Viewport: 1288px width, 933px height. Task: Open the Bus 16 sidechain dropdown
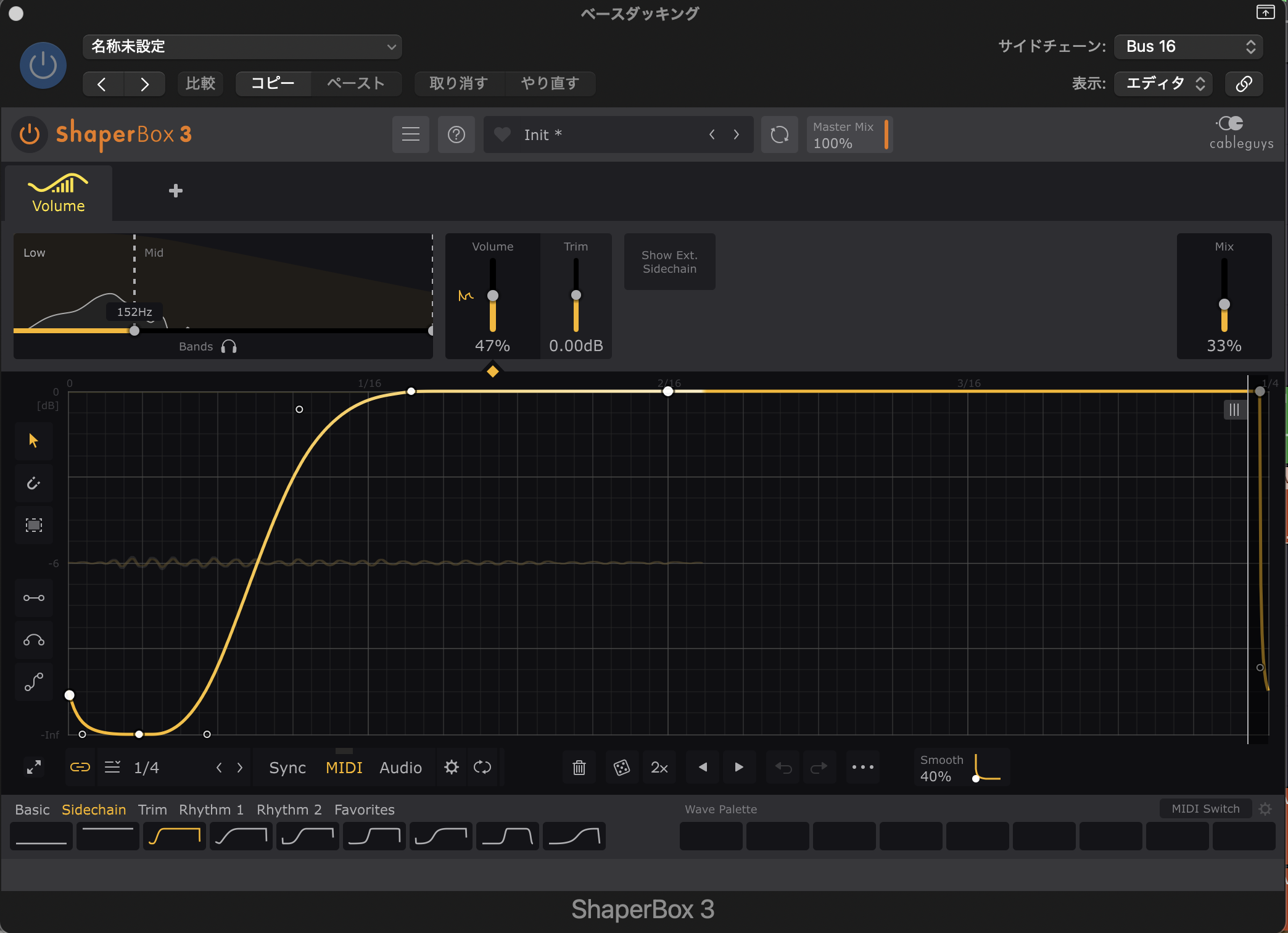point(1189,47)
